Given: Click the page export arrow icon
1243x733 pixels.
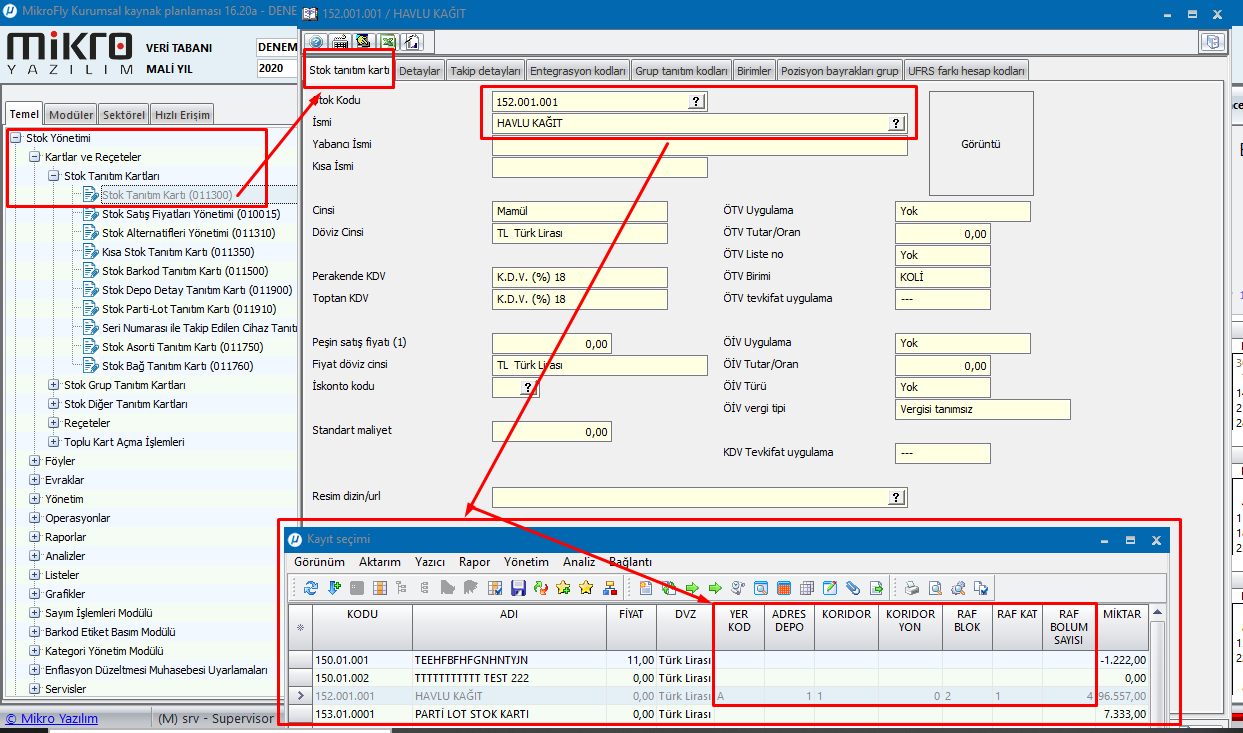Looking at the screenshot, I should pyautogui.click(x=877, y=588).
